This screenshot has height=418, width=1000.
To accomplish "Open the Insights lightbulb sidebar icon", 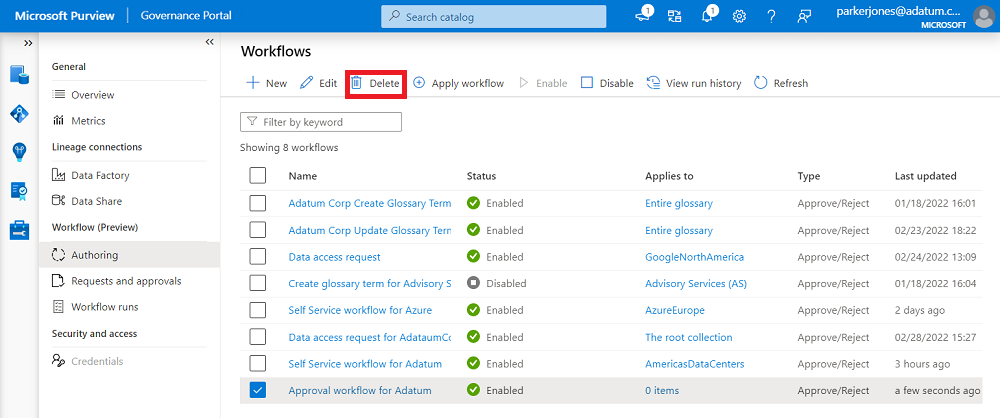I will (x=19, y=151).
